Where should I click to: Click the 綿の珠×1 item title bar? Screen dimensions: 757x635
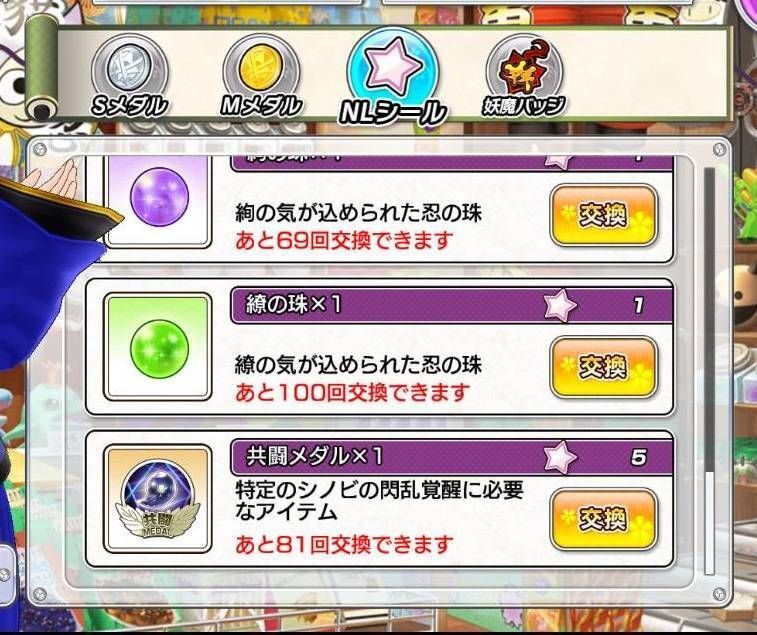[452, 305]
